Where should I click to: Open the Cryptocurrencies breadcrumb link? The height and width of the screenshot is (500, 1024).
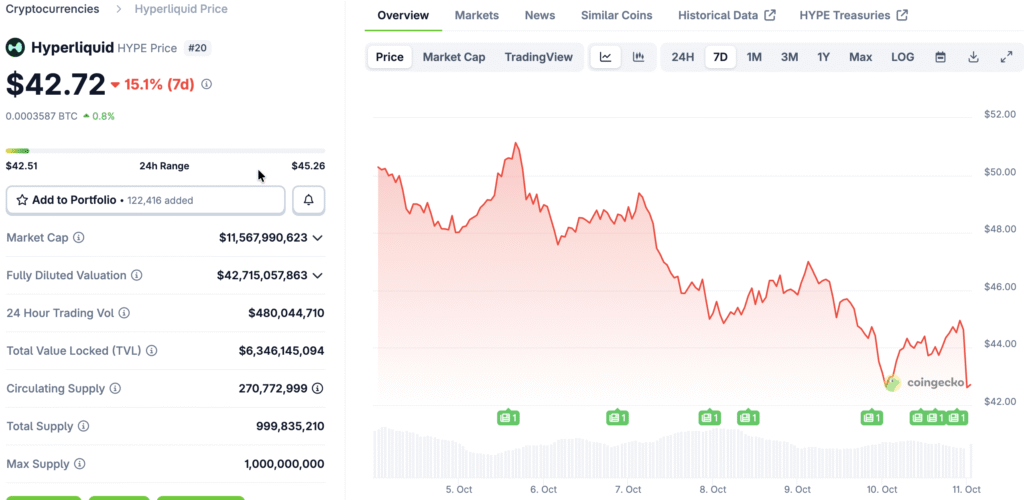click(x=52, y=9)
